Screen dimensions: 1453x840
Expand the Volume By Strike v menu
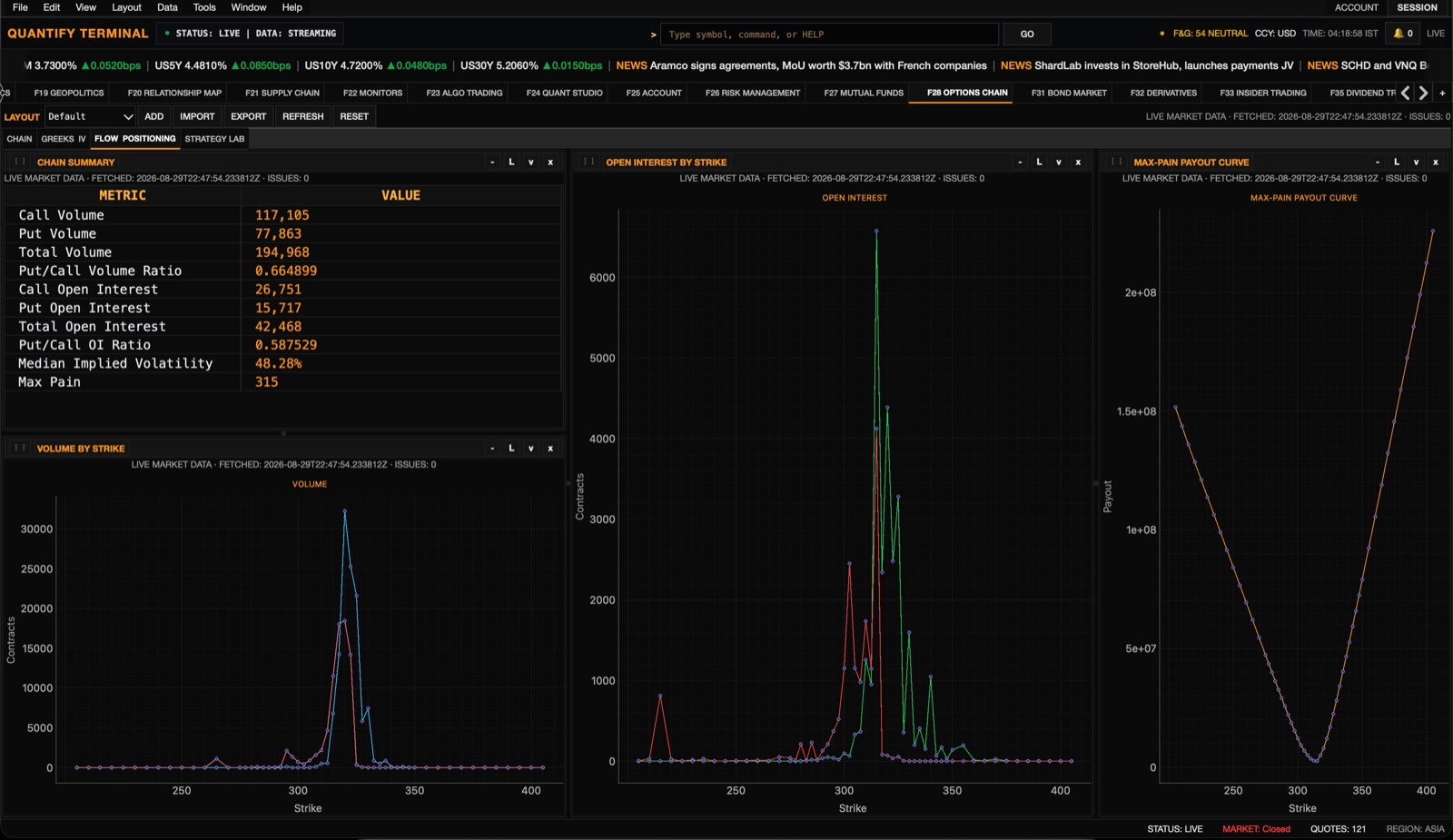coord(531,448)
